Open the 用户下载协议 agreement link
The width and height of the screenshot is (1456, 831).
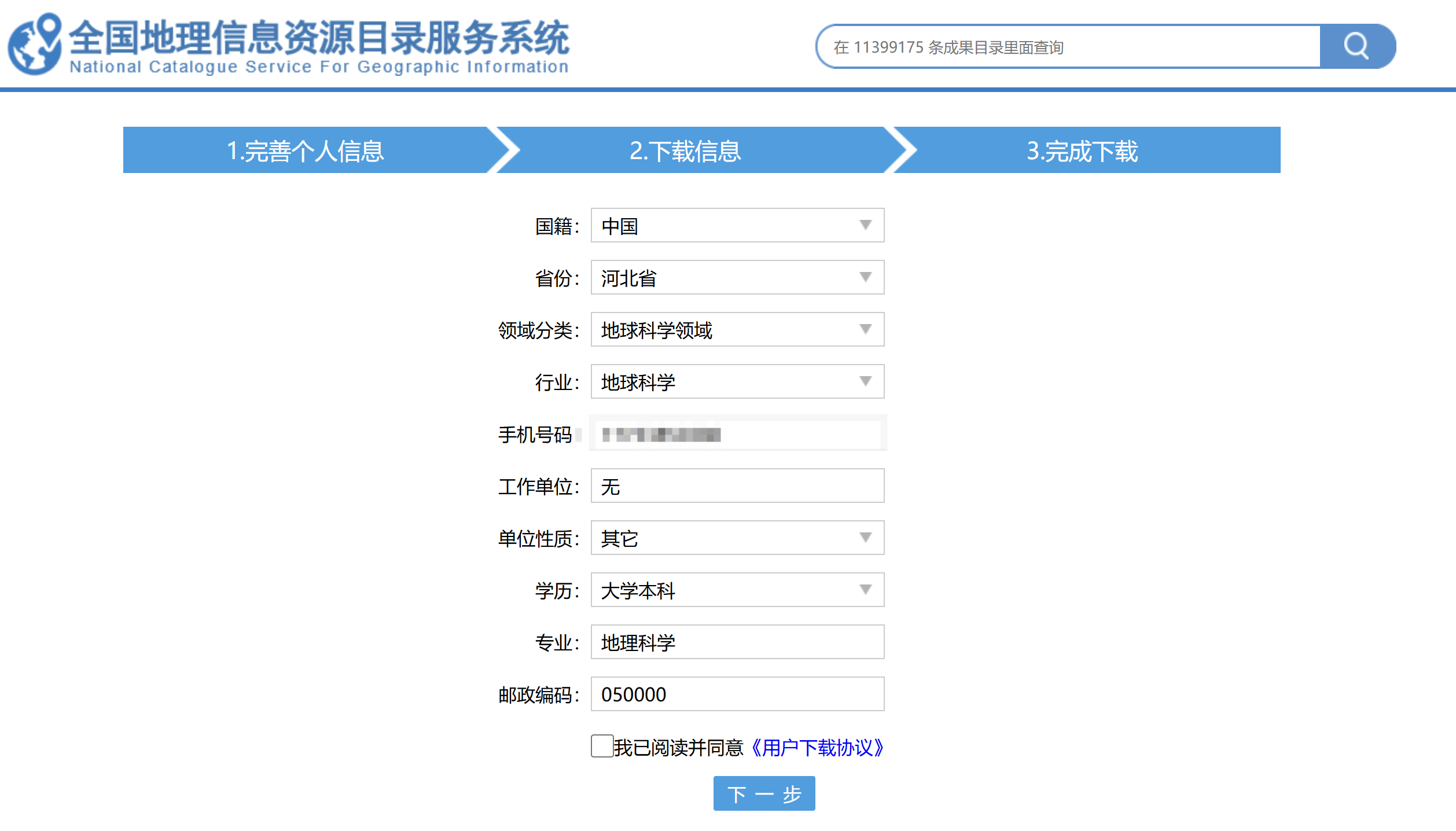pos(817,747)
